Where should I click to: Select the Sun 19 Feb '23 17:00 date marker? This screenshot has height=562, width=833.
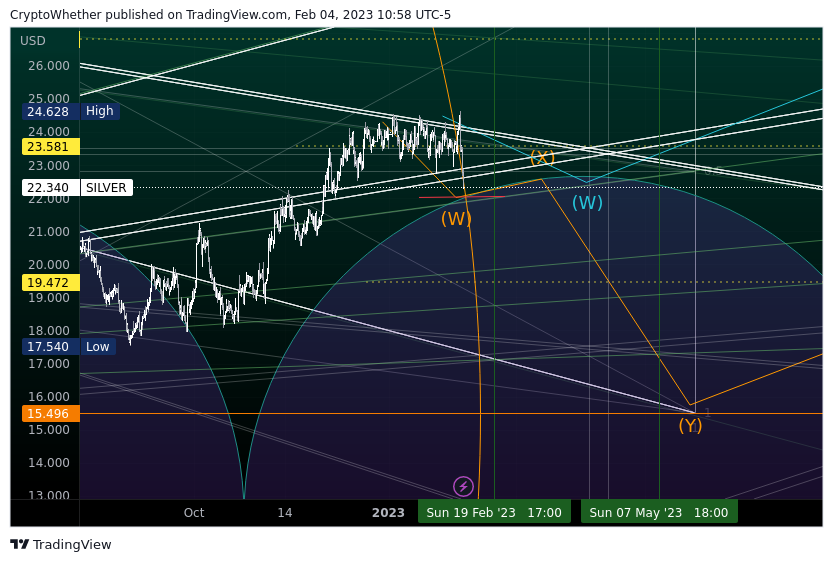point(494,513)
